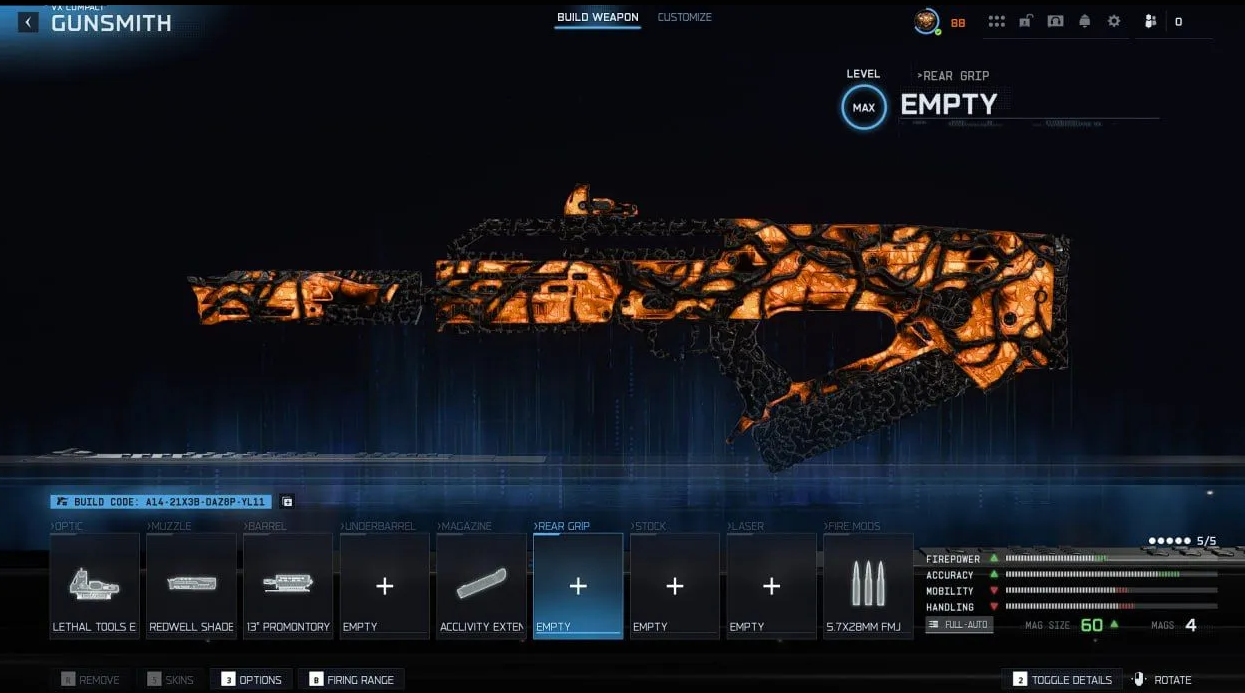Add an attachment to the empty Stock slot
This screenshot has width=1245, height=693.
[x=675, y=586]
